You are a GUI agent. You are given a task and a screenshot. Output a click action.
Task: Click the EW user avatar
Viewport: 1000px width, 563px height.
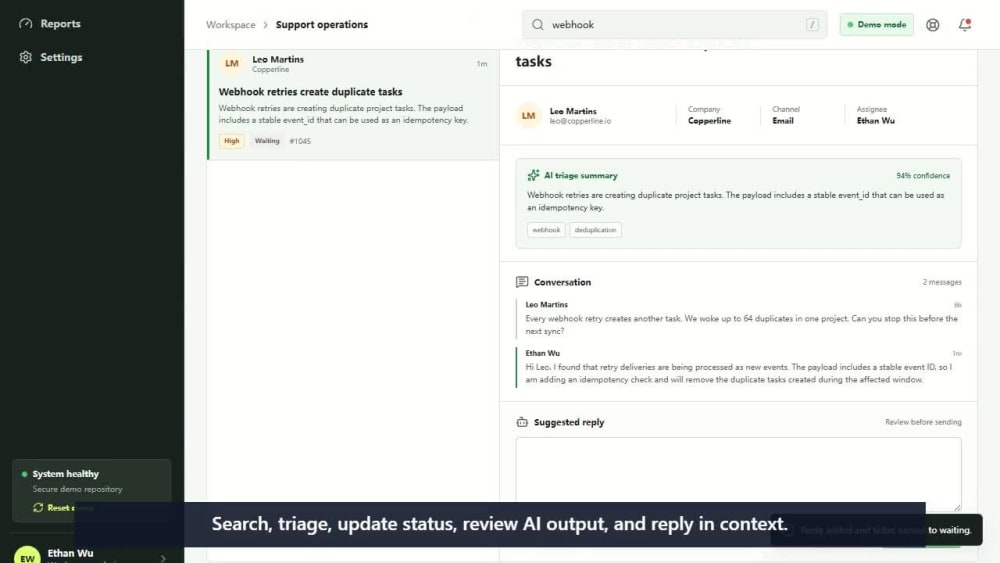coord(27,555)
